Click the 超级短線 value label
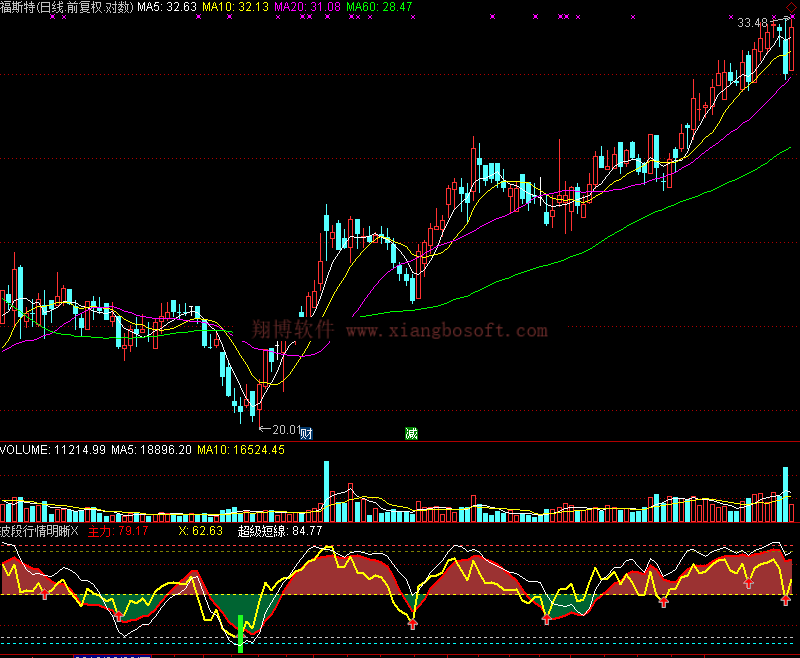 tap(280, 530)
